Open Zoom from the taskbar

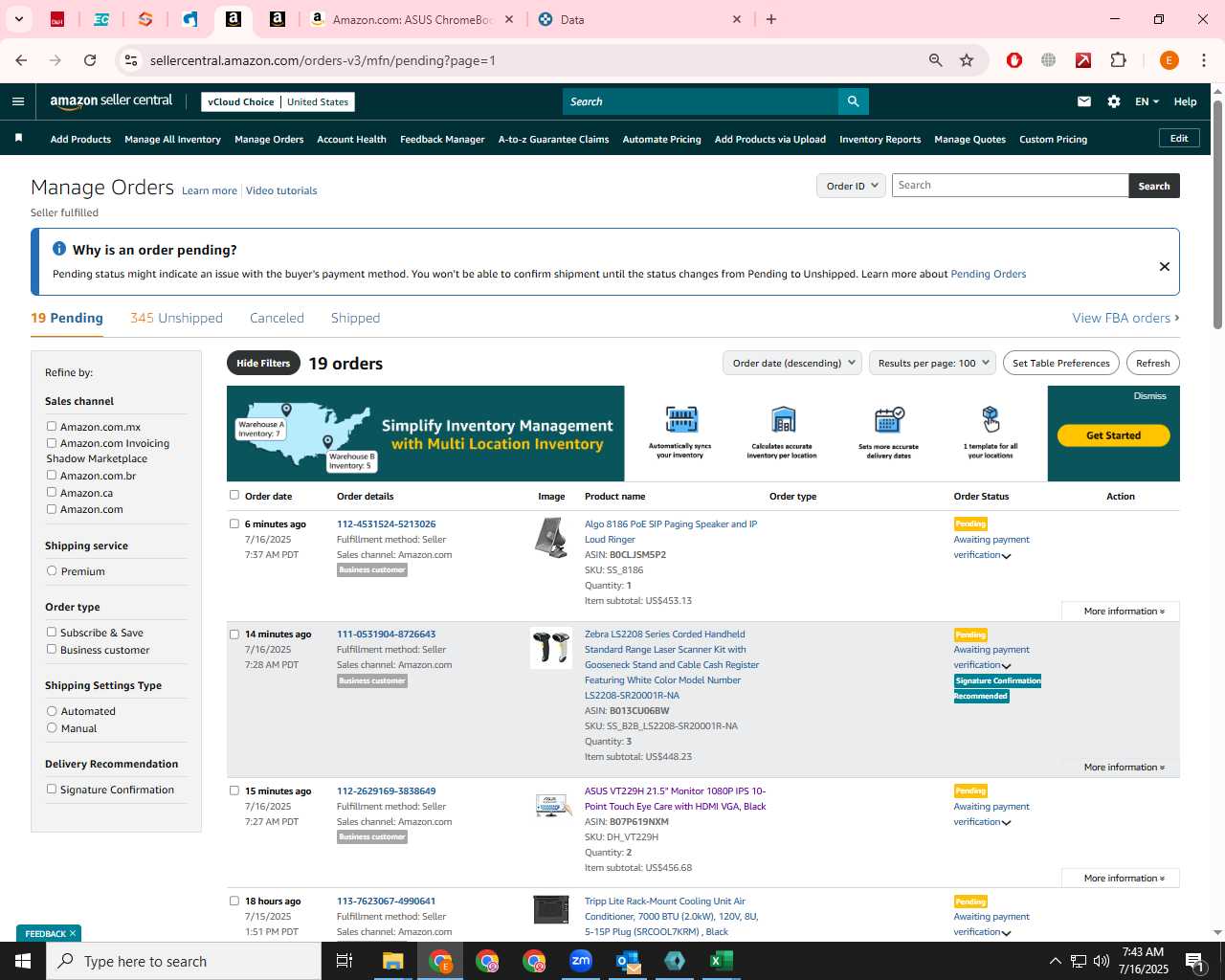581,961
